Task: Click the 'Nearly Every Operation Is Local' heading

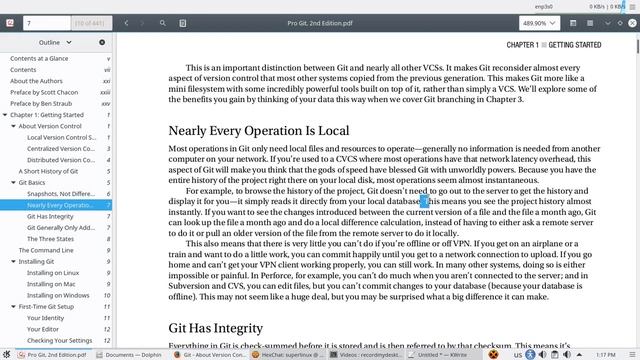Action: 259,131
